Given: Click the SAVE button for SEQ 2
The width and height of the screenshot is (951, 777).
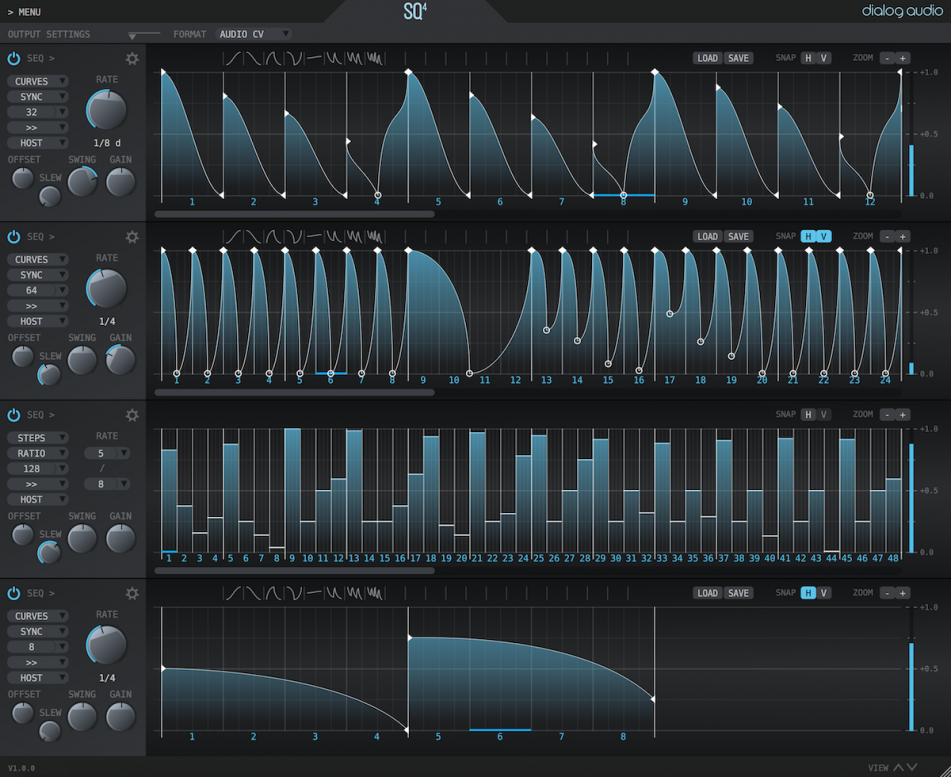Looking at the screenshot, I should (738, 236).
